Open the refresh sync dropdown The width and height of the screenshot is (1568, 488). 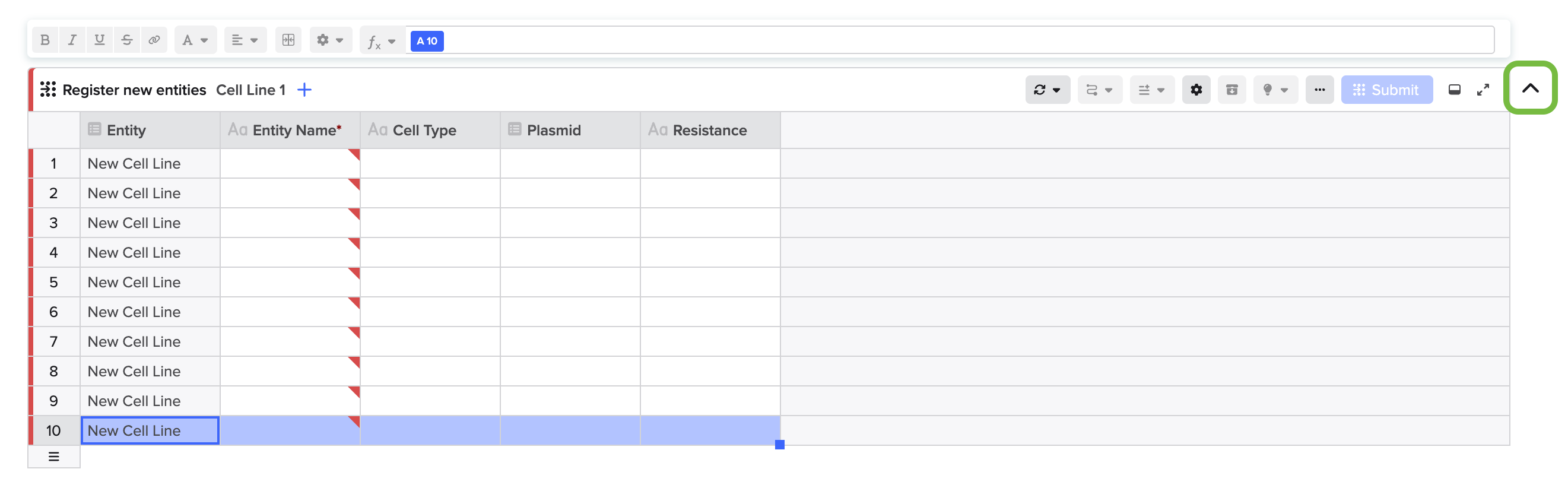click(1047, 90)
